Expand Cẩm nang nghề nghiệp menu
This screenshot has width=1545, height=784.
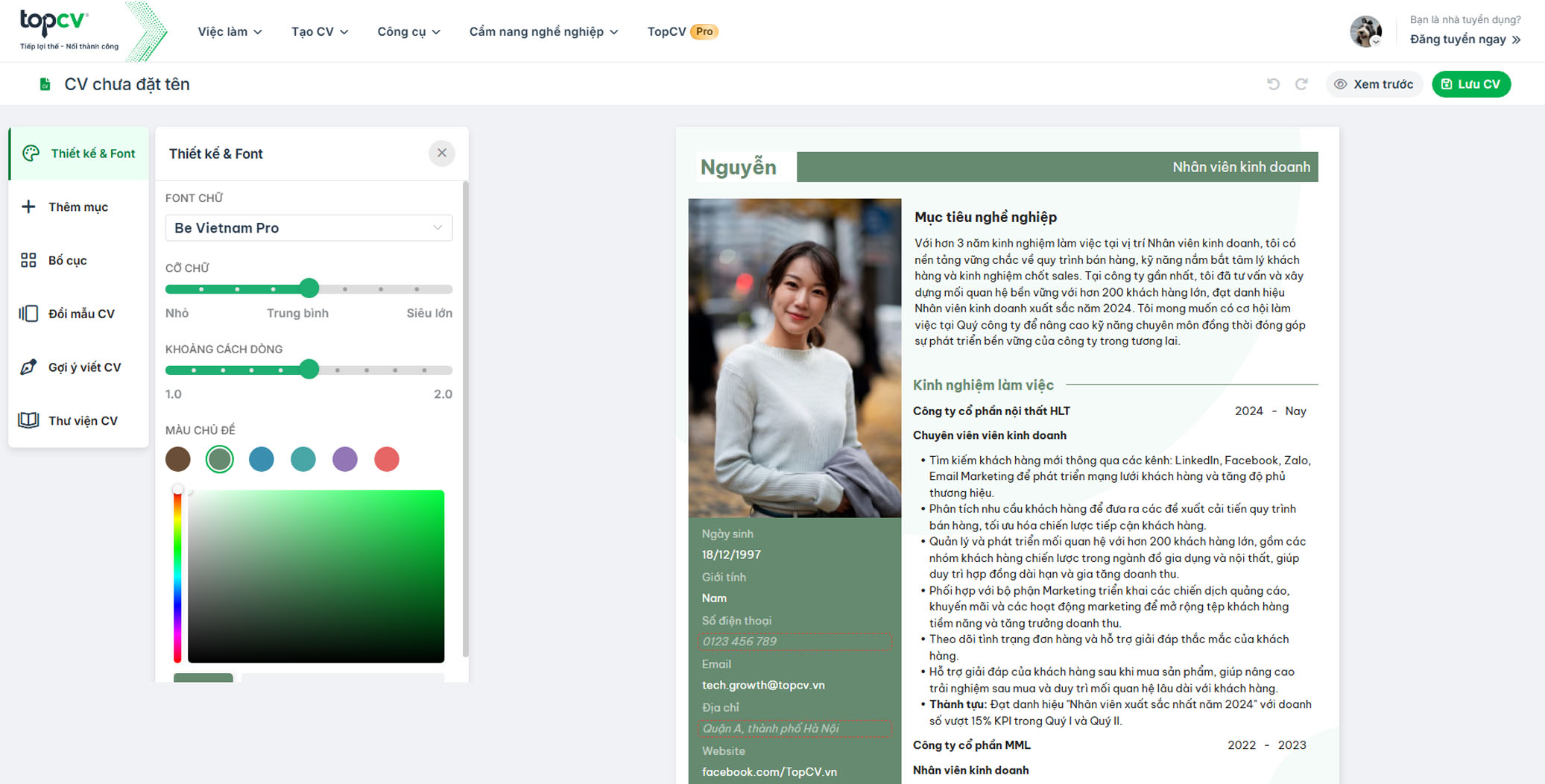click(x=543, y=31)
